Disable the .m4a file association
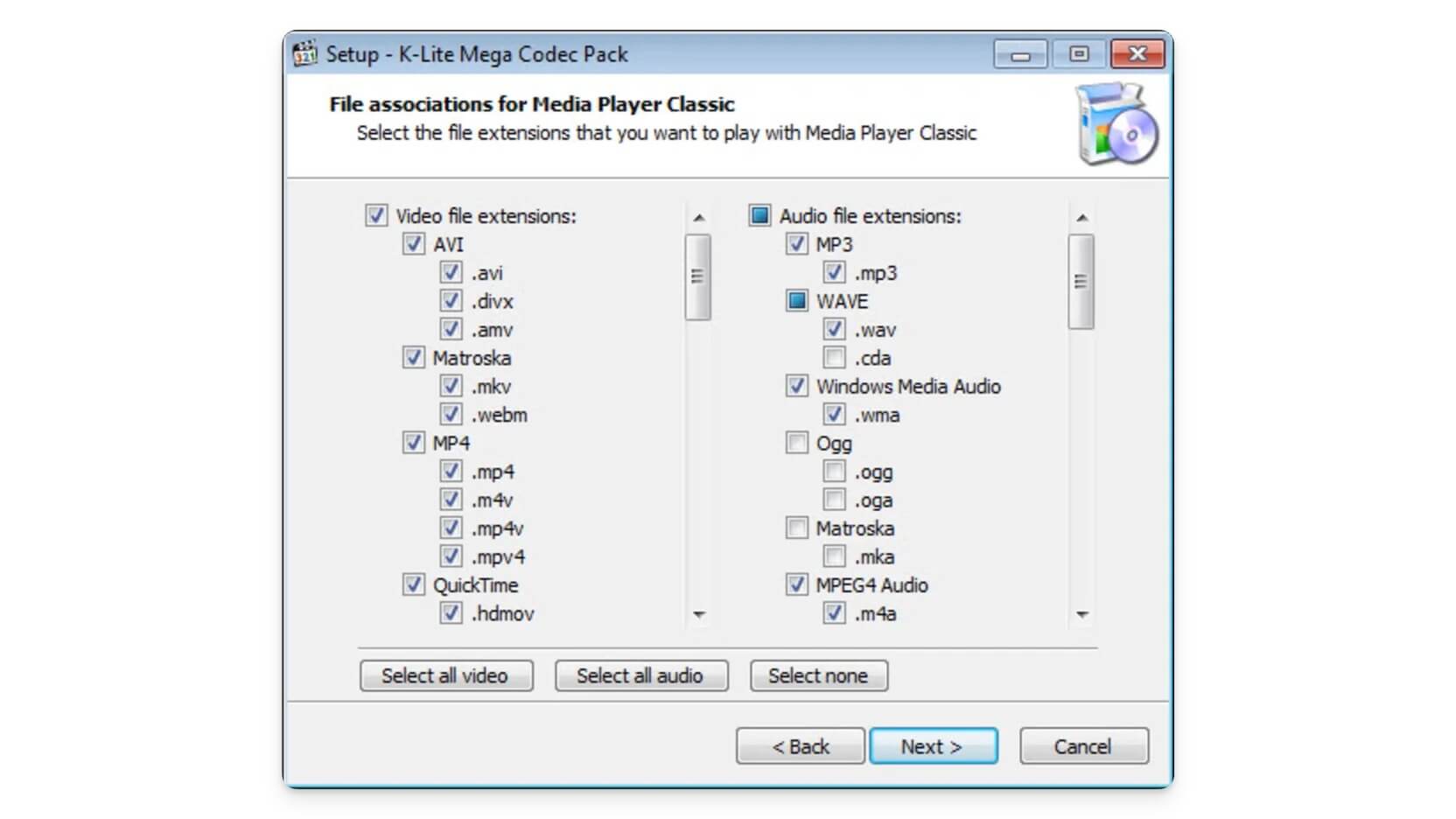The image size is (1456, 819). [835, 613]
